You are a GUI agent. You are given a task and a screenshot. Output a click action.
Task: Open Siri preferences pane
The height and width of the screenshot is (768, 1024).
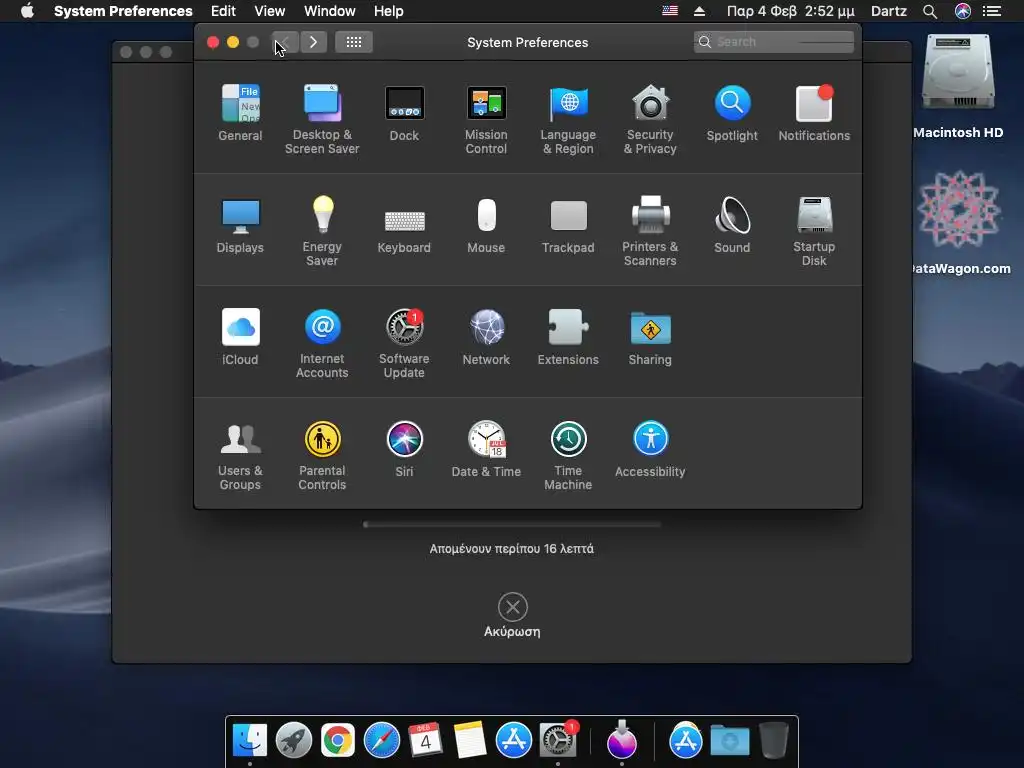(404, 449)
